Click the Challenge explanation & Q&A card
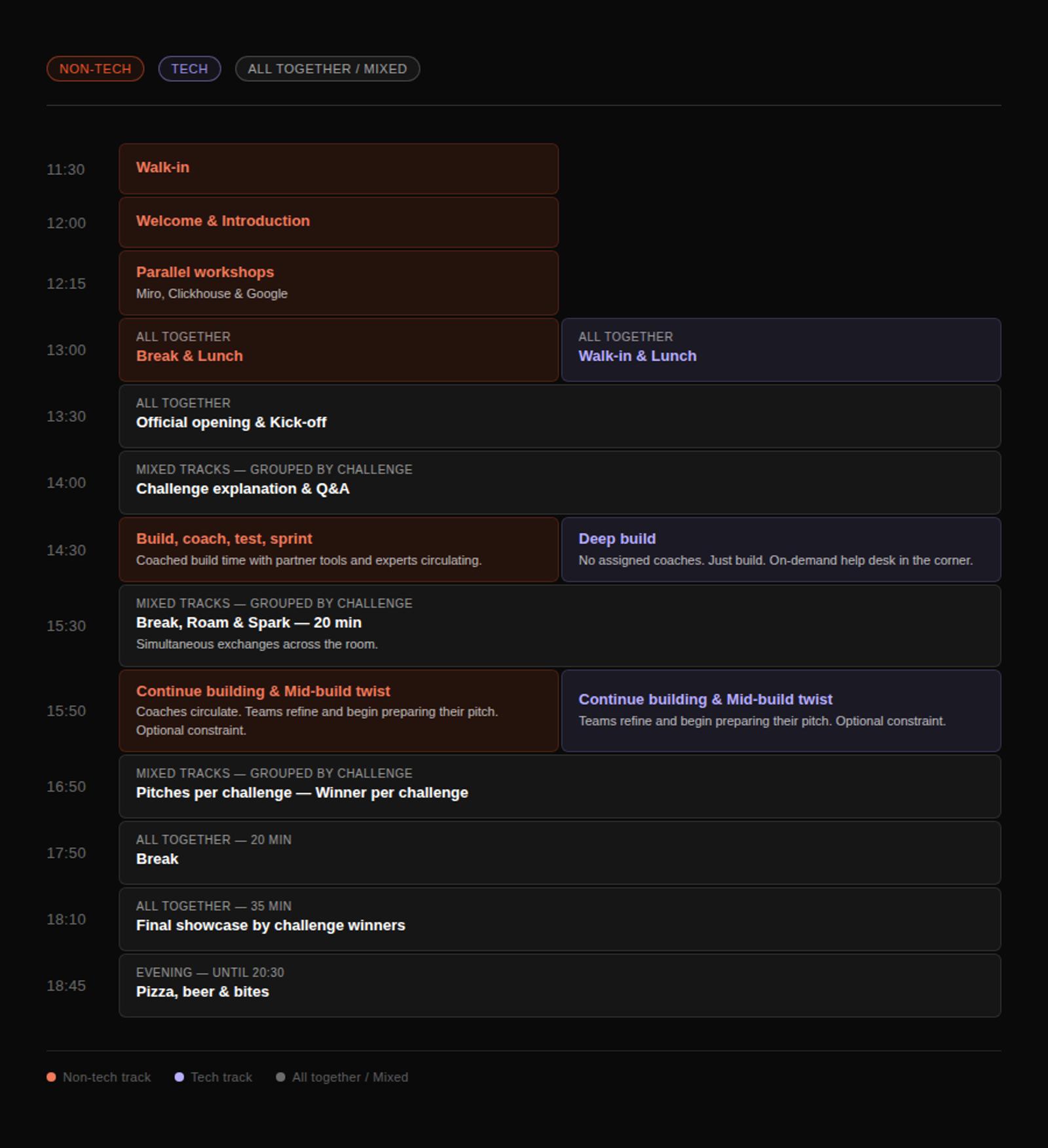The image size is (1048, 1148). coord(559,482)
